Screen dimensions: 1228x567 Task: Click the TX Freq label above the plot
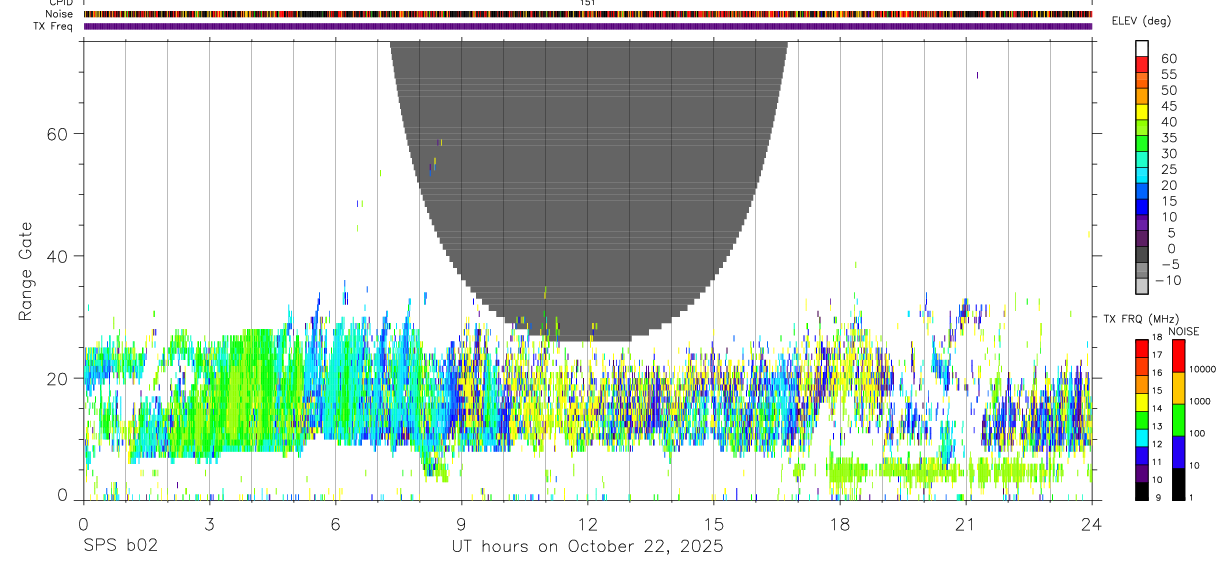[x=53, y=26]
